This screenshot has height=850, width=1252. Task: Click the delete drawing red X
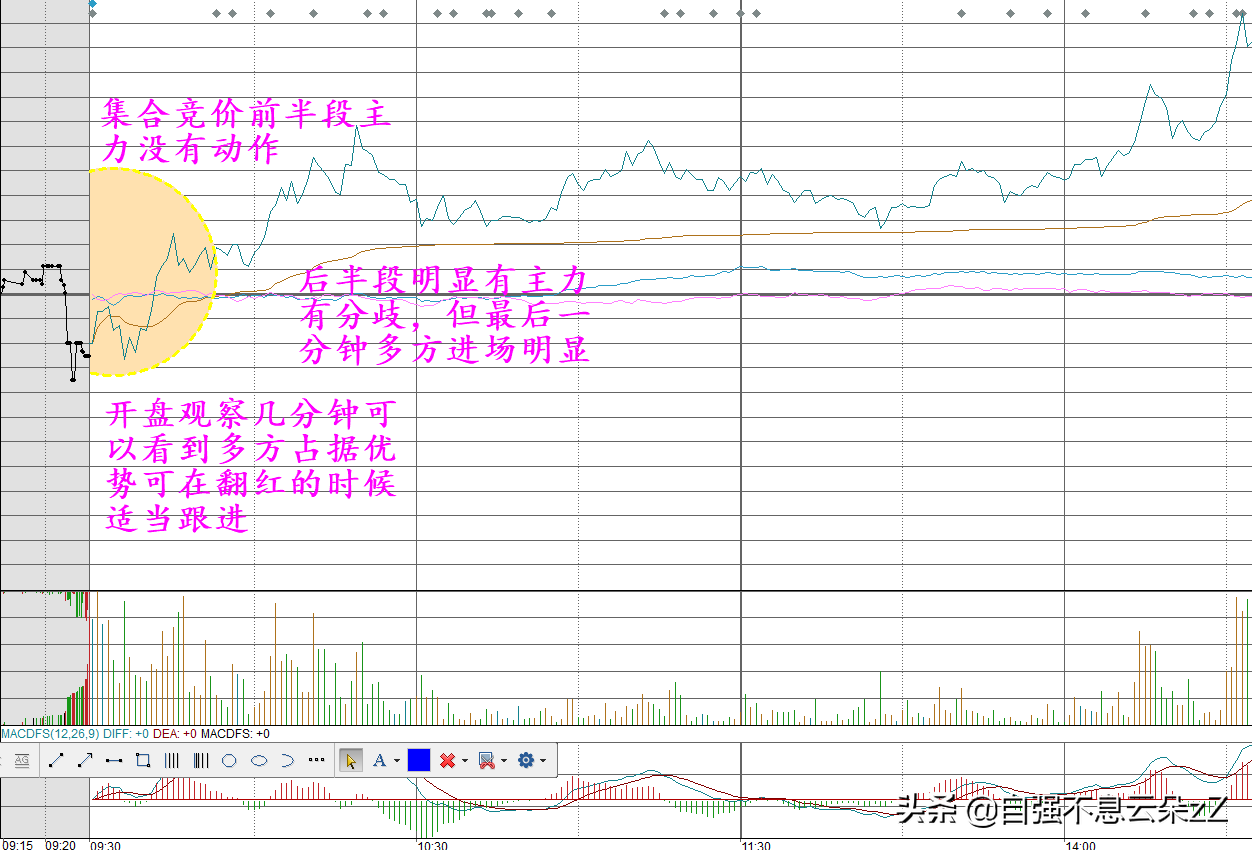pyautogui.click(x=447, y=760)
